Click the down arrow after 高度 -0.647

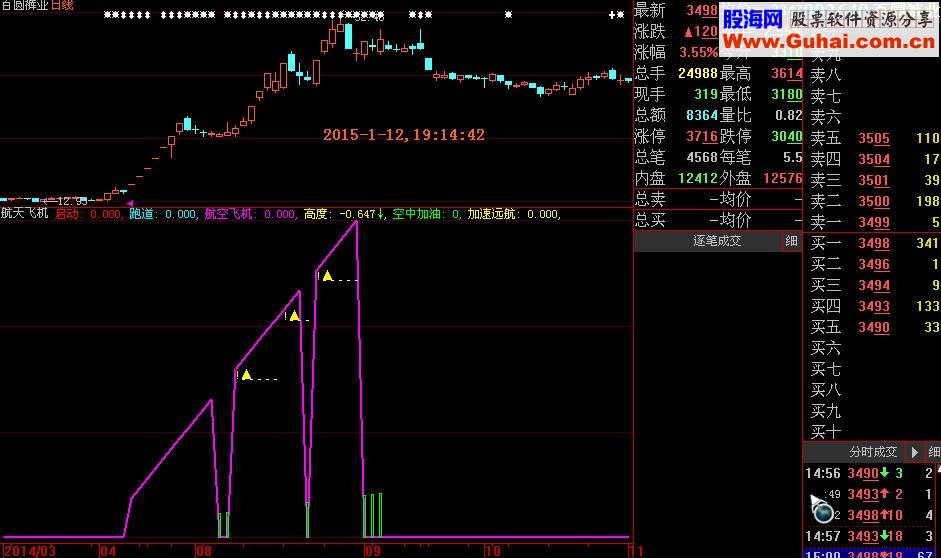point(380,214)
